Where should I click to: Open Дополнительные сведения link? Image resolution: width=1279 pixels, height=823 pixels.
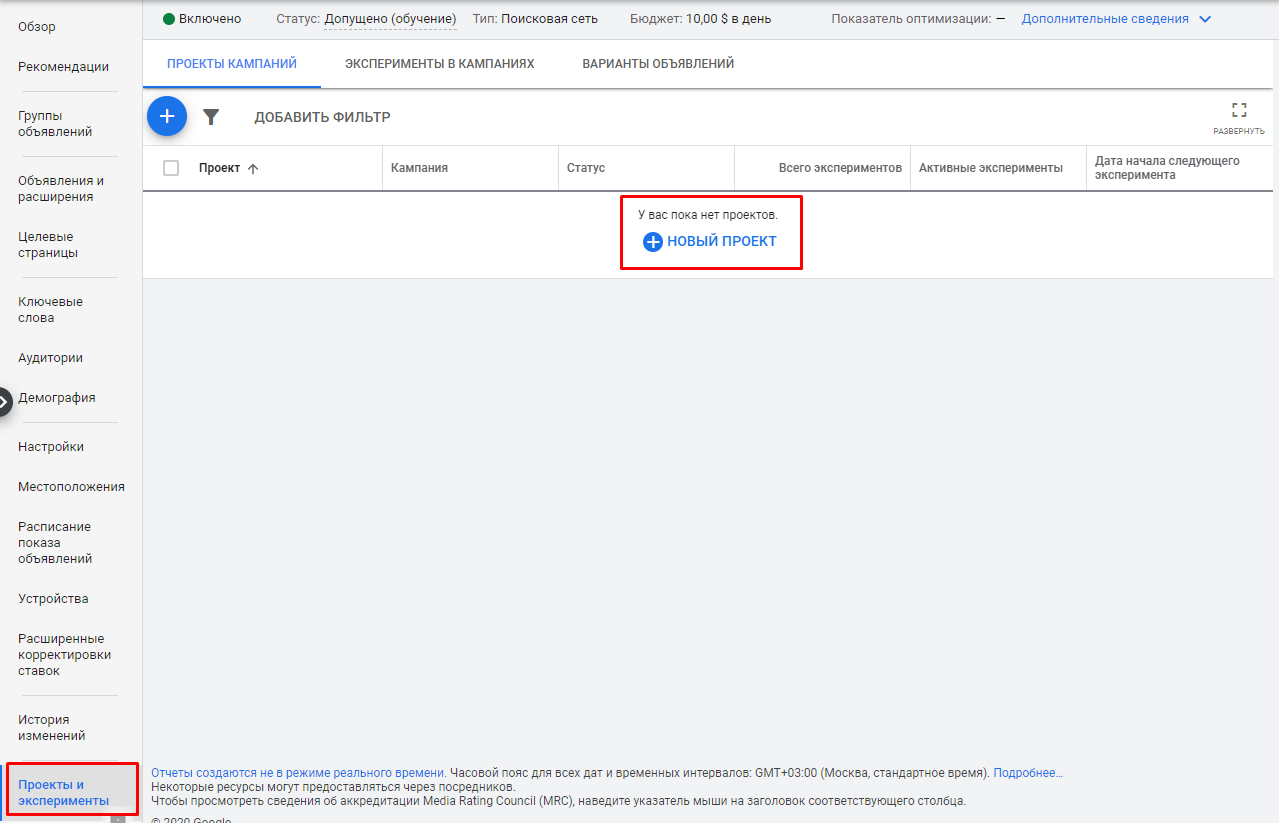coord(1105,19)
